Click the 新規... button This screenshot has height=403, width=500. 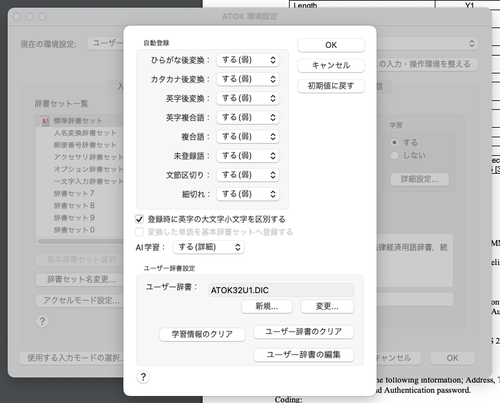pos(267,306)
